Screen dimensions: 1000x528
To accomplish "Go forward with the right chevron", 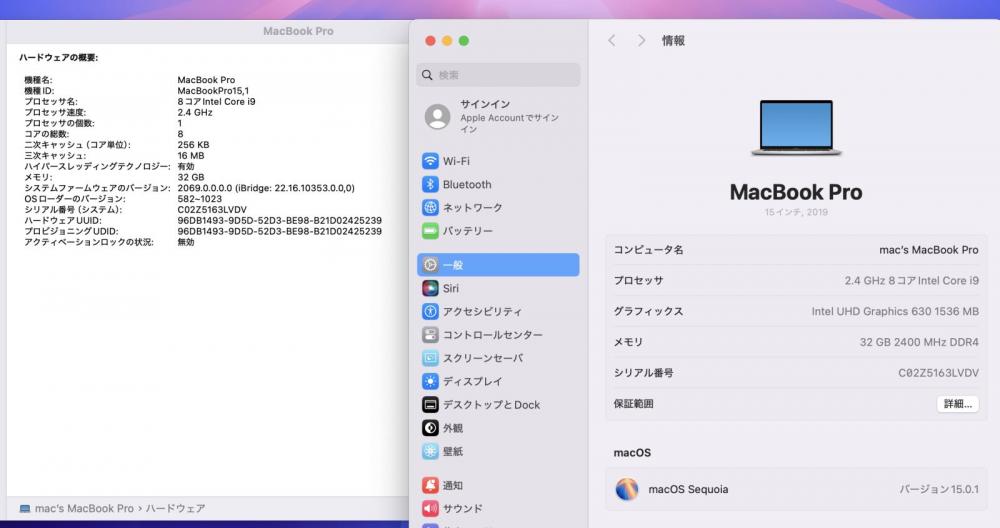I will 642,41.
